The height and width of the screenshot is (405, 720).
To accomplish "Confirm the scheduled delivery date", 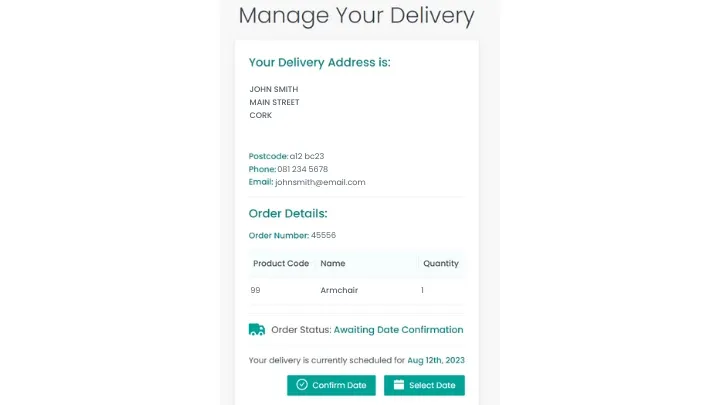I will [x=331, y=385].
